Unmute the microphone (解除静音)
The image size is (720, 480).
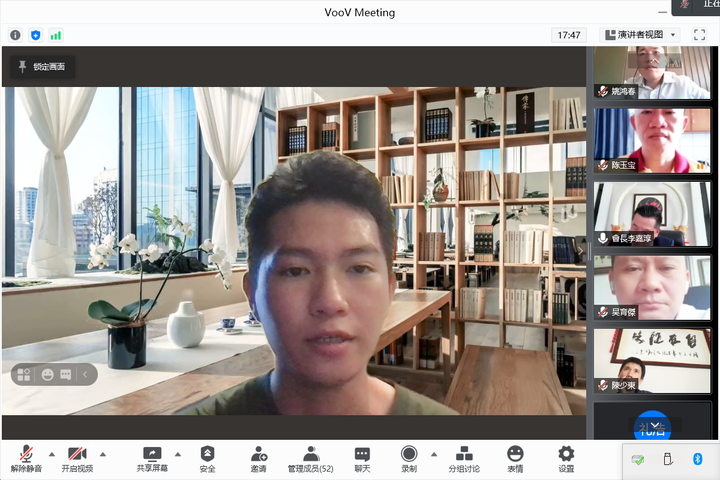[x=26, y=457]
